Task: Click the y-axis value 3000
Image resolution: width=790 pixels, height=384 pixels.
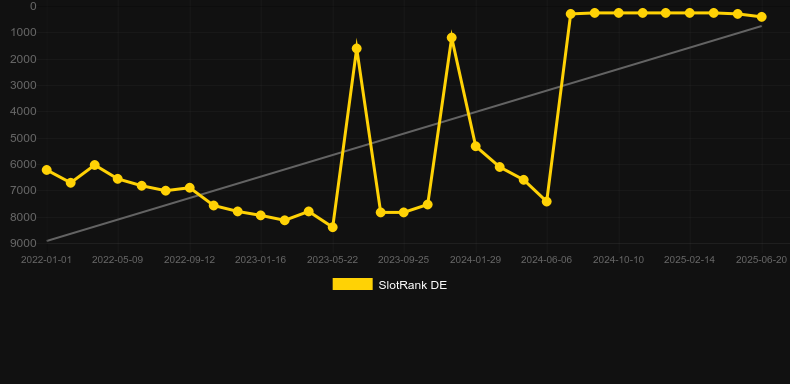Action: tap(24, 85)
